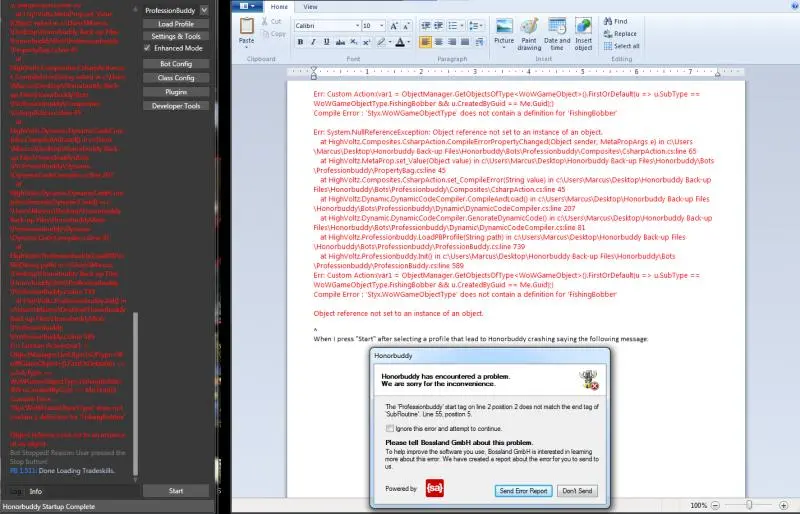The image size is (800, 514).
Task: Open Developer Tools in Honorbuddy
Action: click(x=176, y=106)
